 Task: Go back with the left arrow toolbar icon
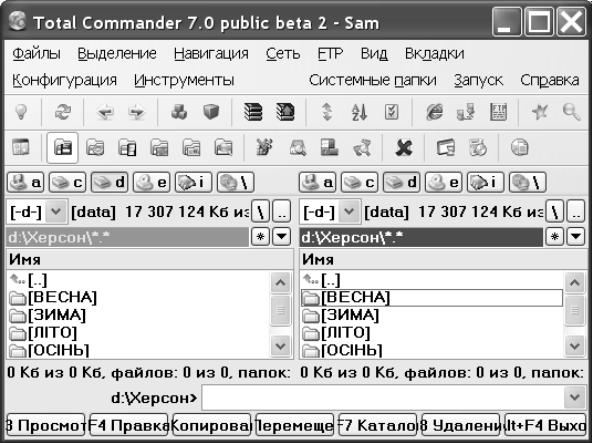105,112
